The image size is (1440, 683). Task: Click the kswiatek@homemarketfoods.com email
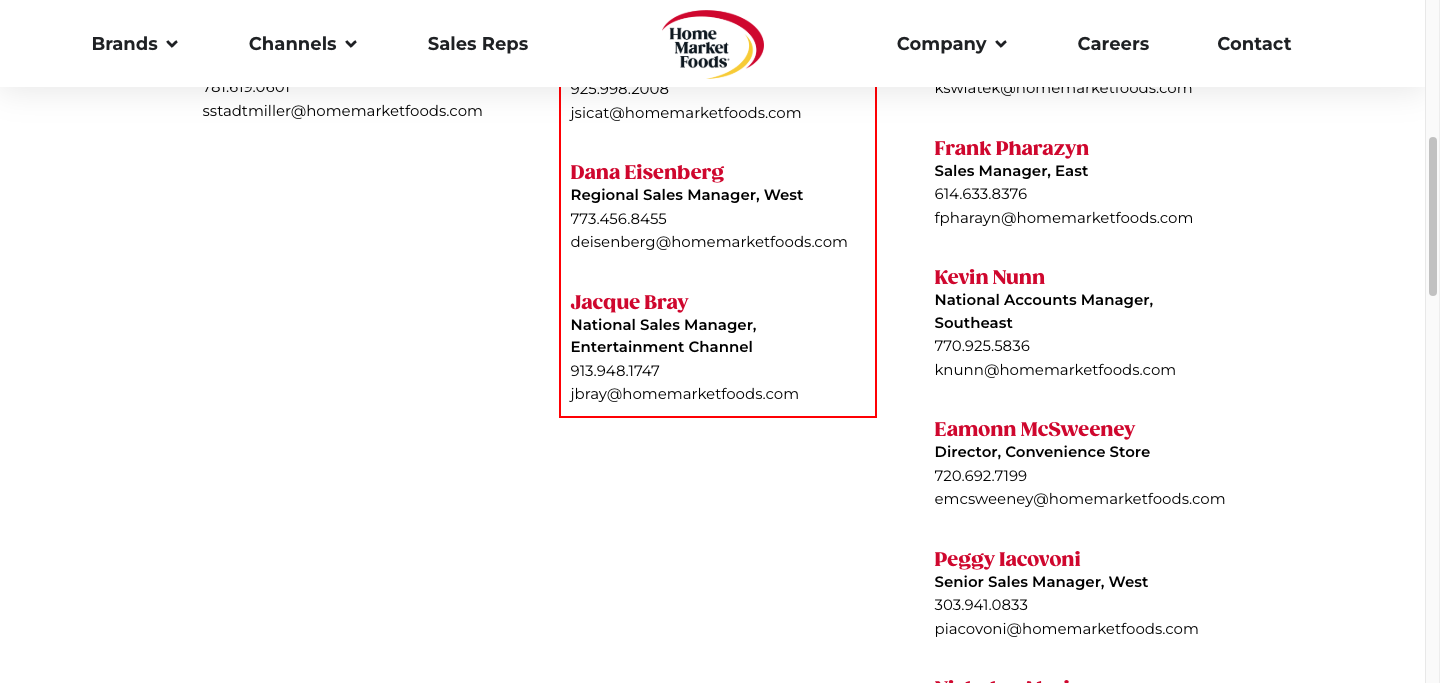(1063, 89)
